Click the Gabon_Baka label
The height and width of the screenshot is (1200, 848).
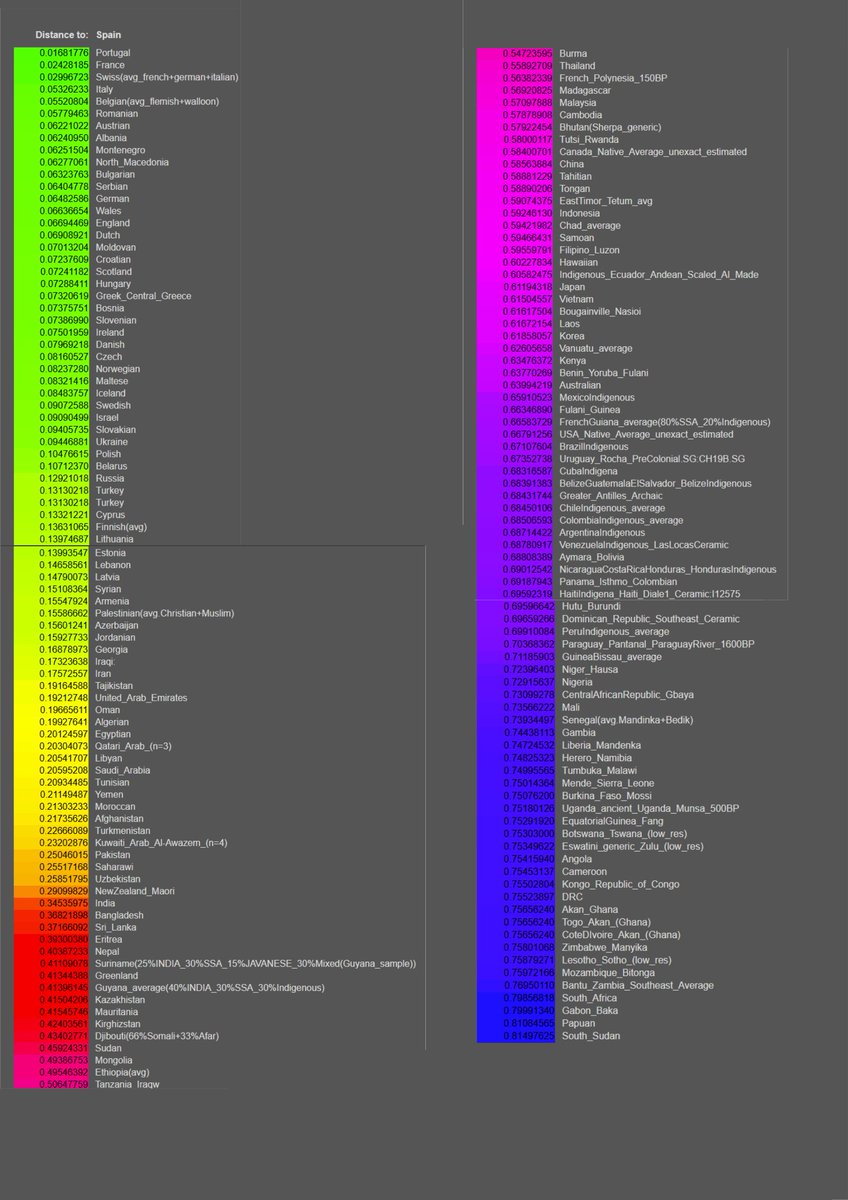tap(588, 1011)
